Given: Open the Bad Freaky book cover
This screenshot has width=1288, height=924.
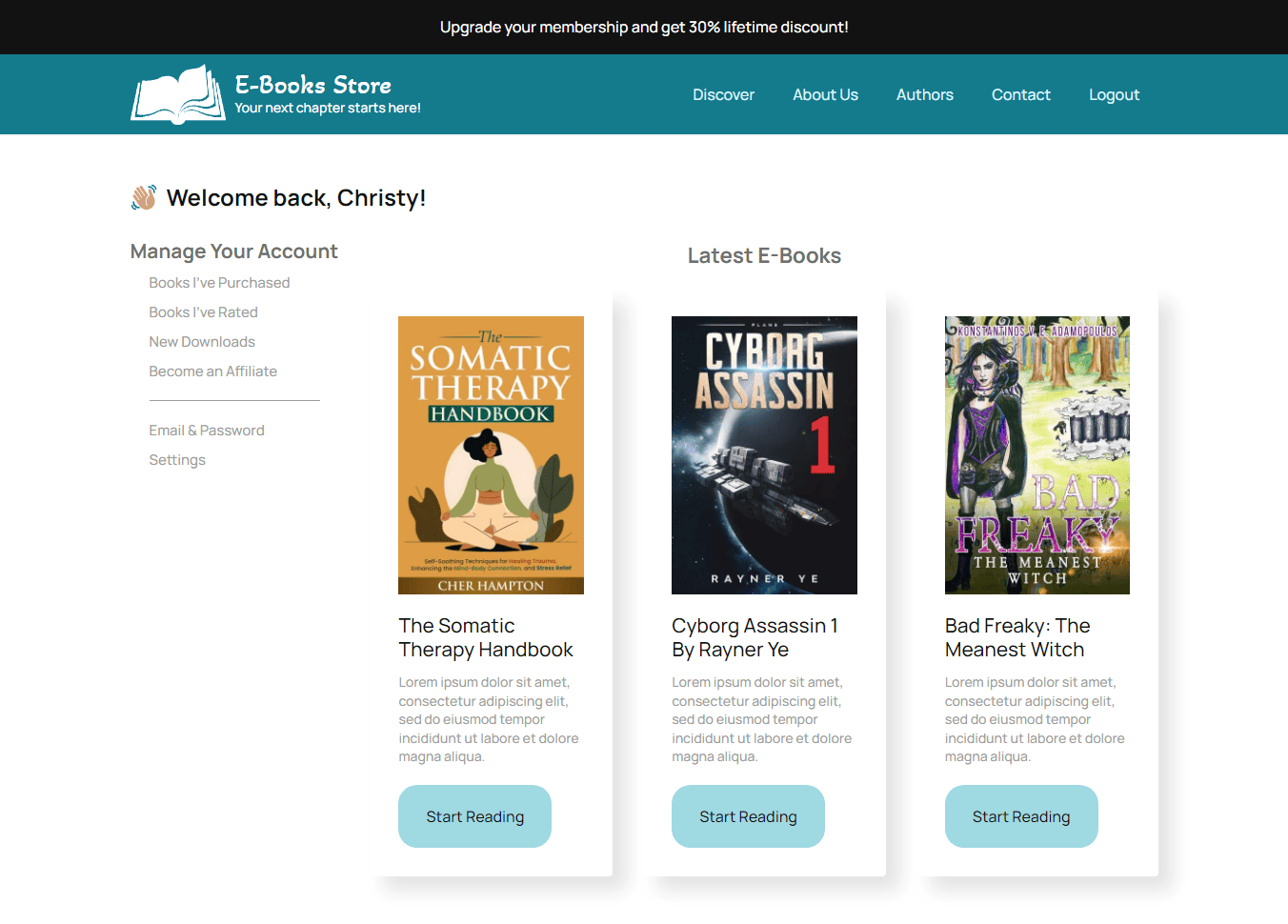Looking at the screenshot, I should [1036, 455].
